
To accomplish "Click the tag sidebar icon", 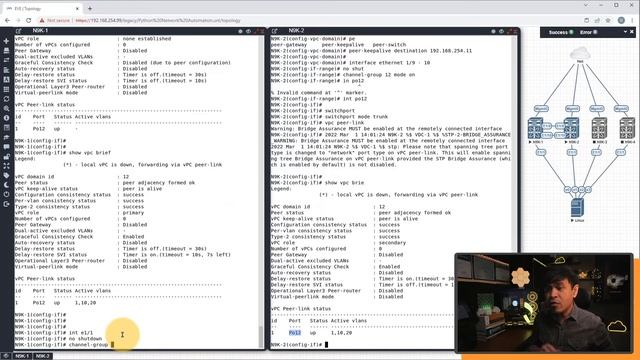I will pos(6,175).
